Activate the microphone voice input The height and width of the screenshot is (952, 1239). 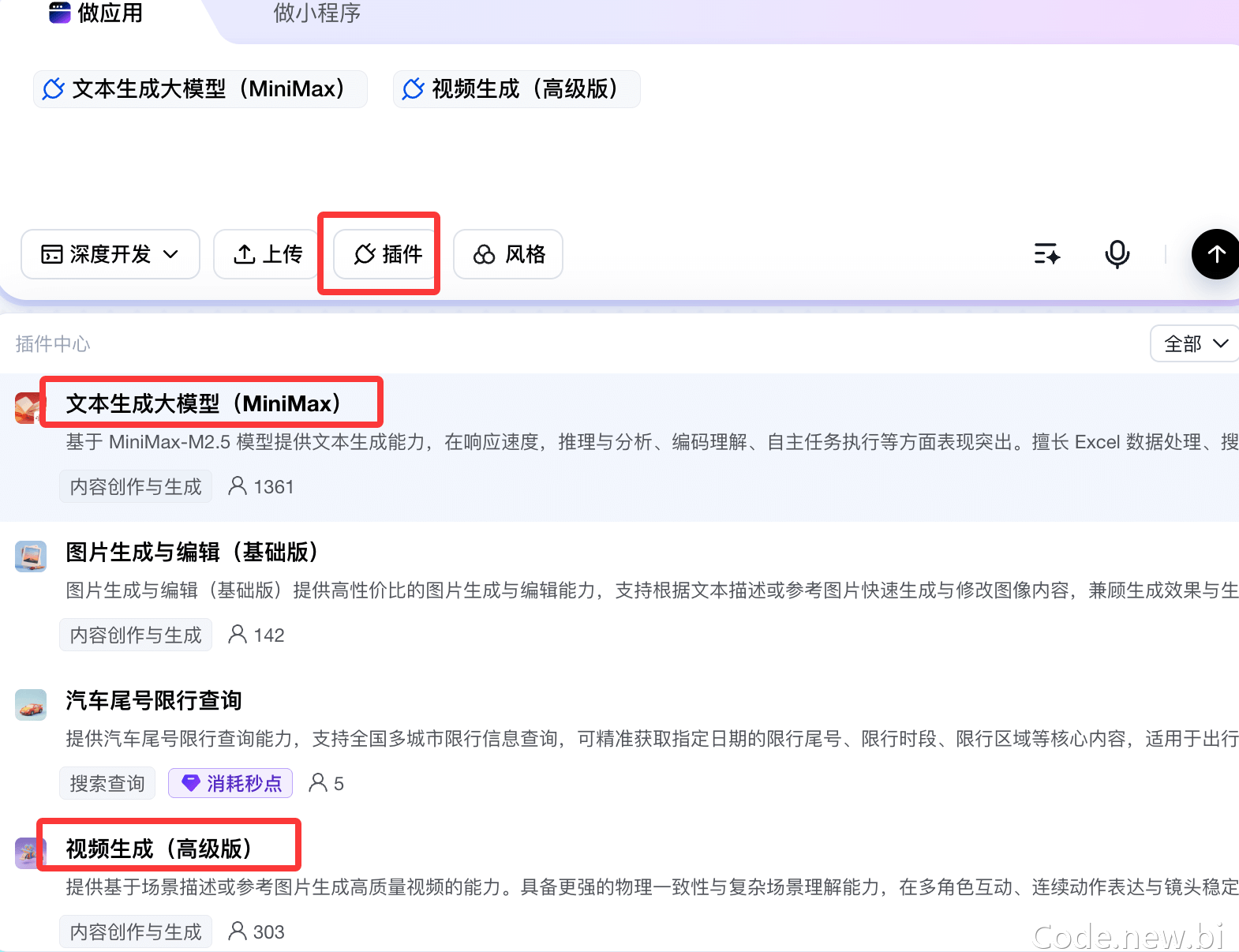coord(1117,254)
